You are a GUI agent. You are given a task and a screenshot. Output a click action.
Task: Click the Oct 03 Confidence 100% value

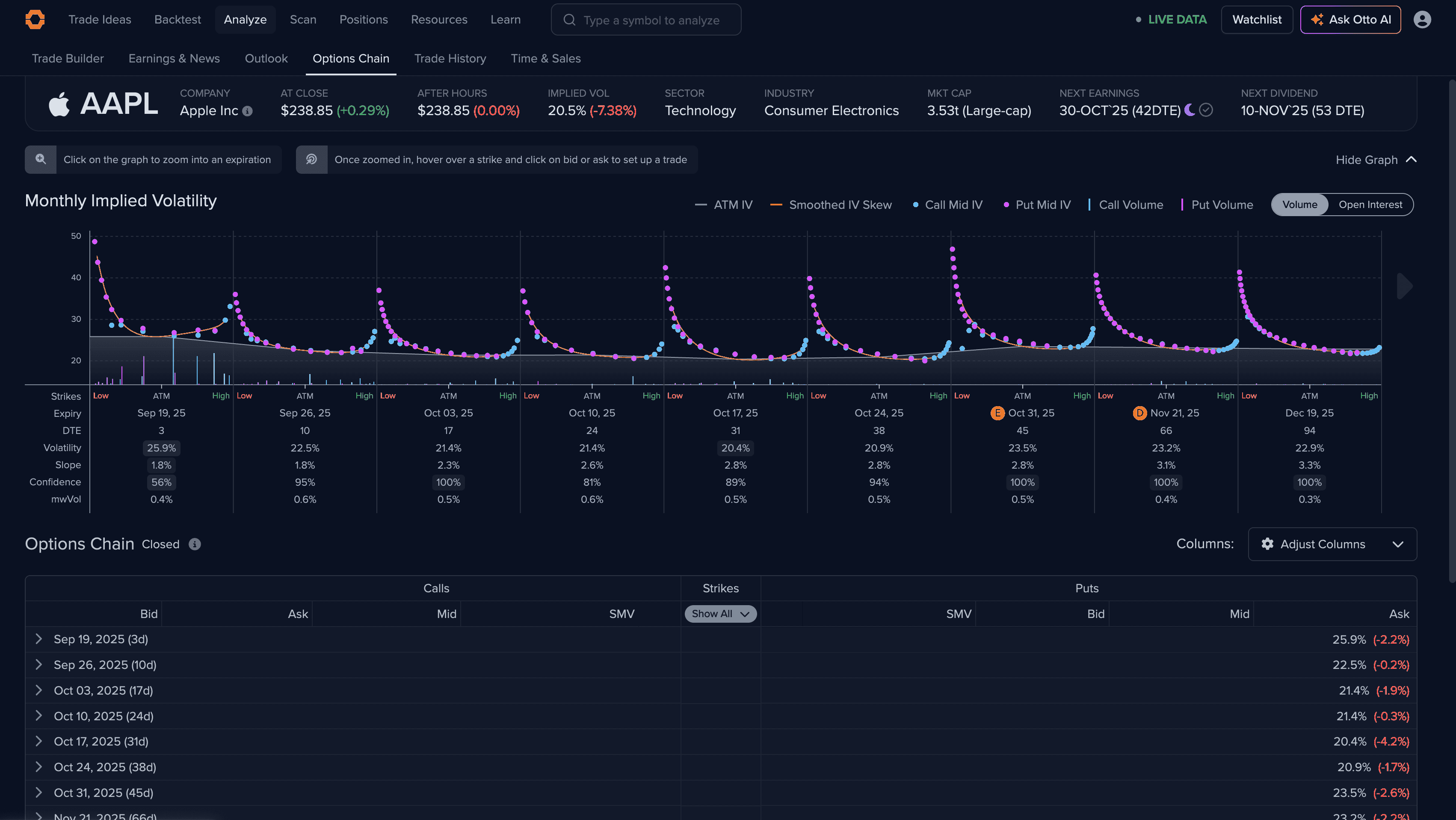(448, 482)
